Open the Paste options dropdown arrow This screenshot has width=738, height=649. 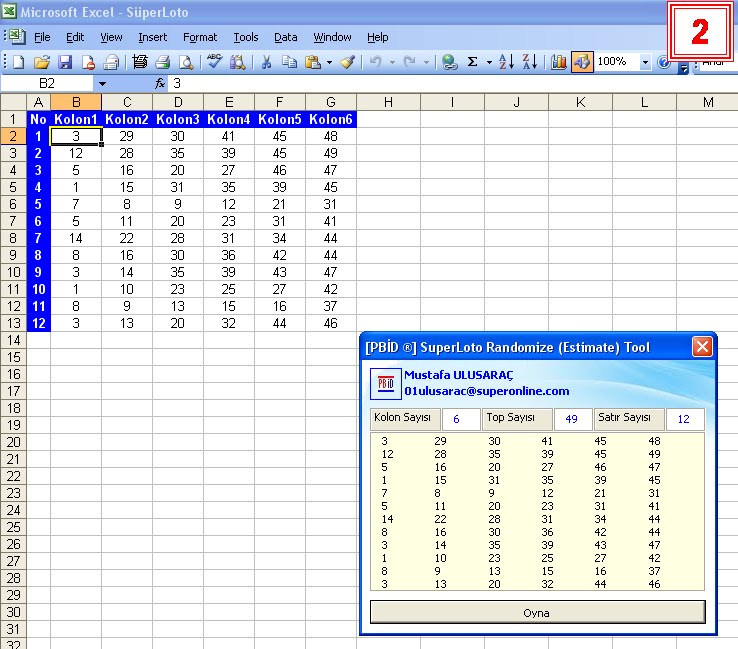point(329,62)
